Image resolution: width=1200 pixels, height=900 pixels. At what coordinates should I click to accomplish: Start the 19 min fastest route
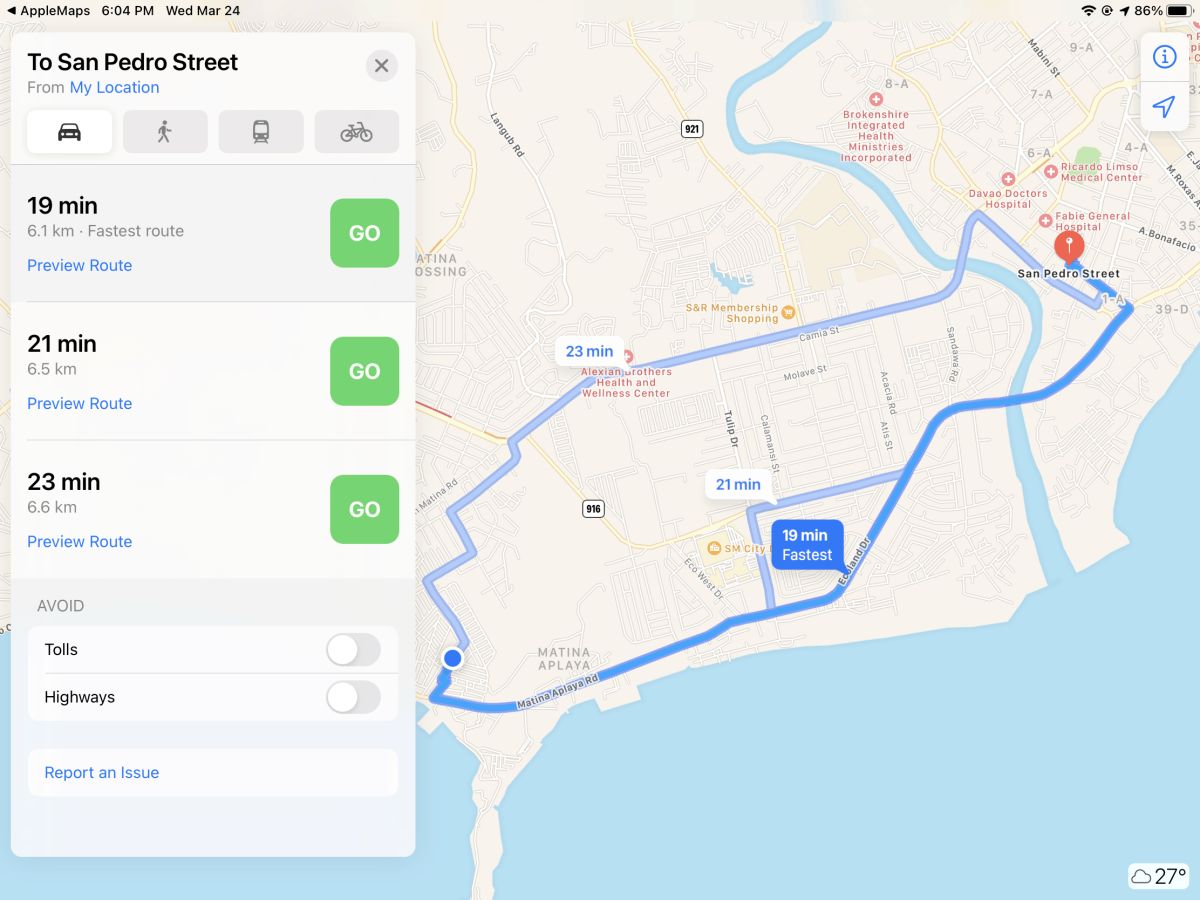364,233
